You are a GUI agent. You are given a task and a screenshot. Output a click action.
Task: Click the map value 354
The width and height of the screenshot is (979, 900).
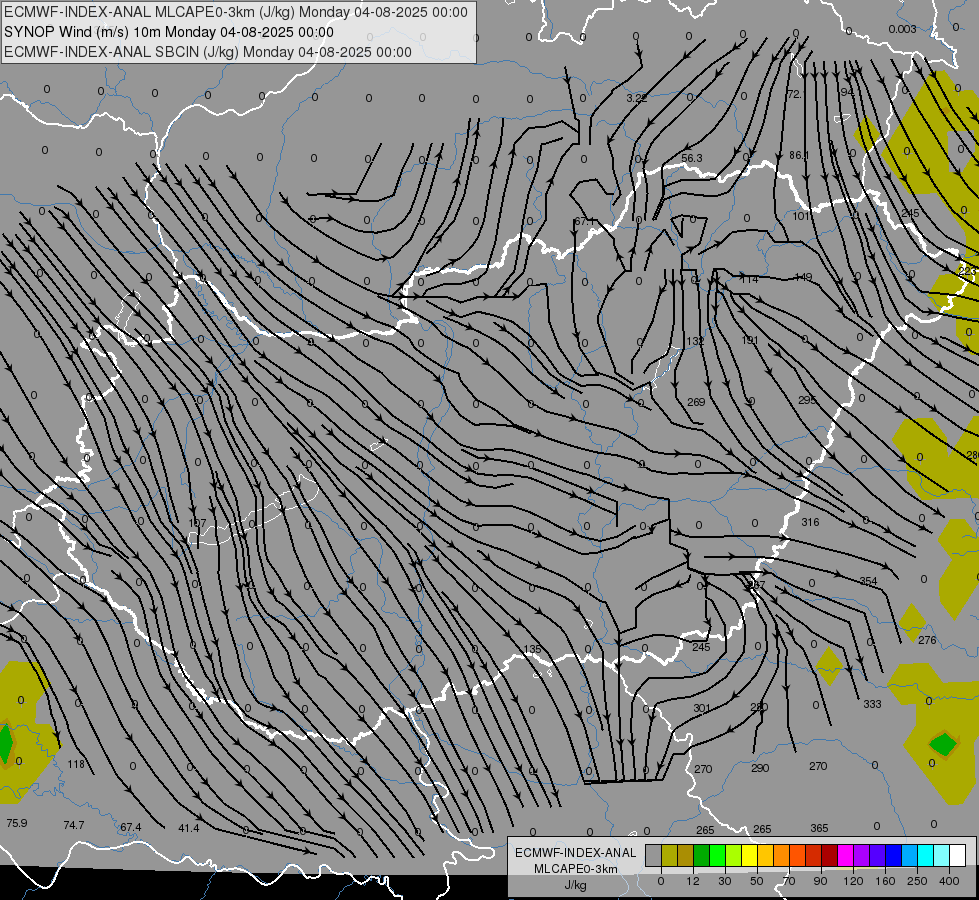pyautogui.click(x=868, y=581)
